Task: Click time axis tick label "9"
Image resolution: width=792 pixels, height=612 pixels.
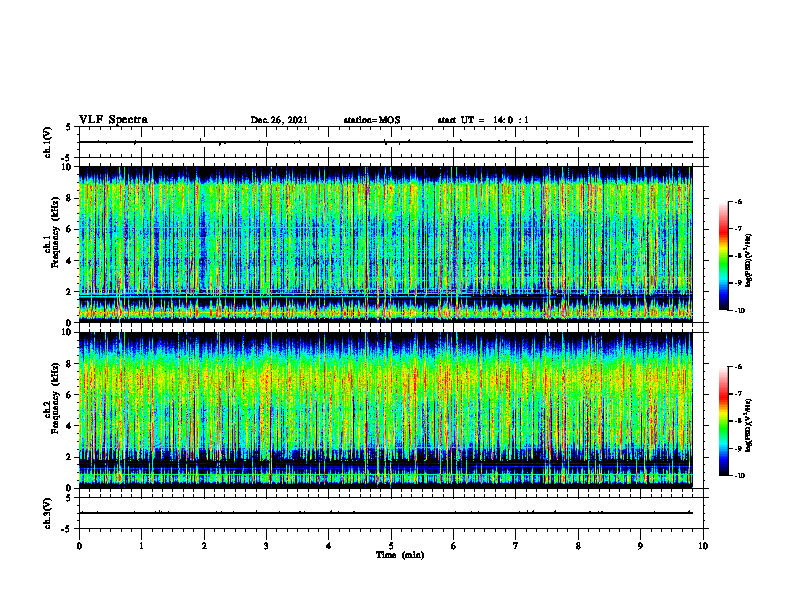Action: (x=640, y=546)
